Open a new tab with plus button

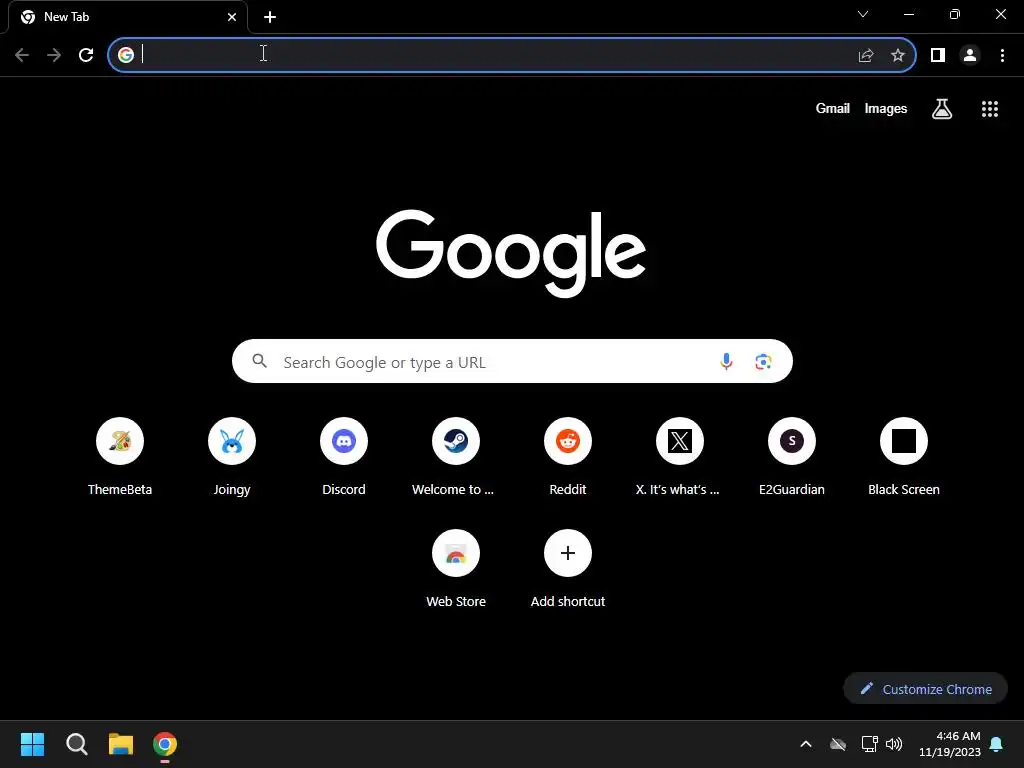[x=270, y=17]
